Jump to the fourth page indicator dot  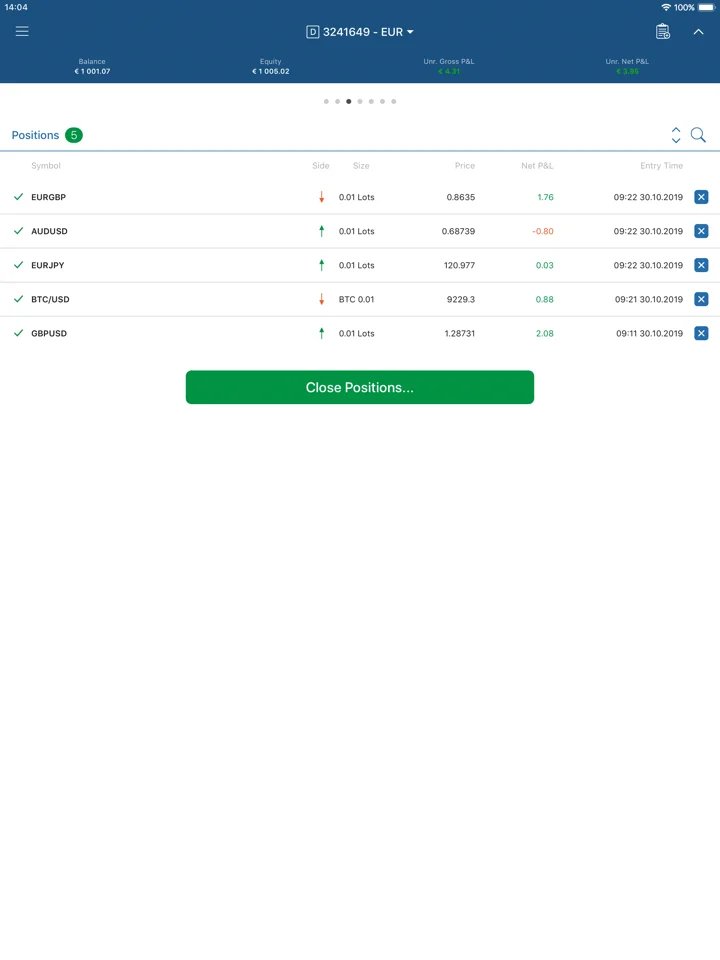[360, 102]
